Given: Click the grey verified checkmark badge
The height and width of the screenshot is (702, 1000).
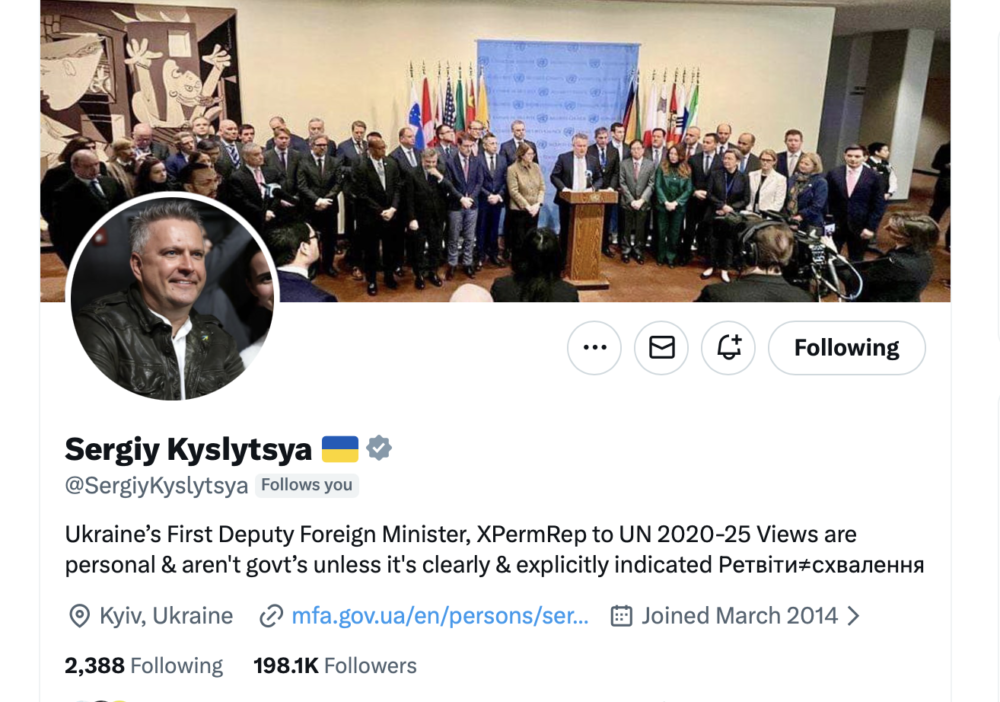Looking at the screenshot, I should click(379, 449).
